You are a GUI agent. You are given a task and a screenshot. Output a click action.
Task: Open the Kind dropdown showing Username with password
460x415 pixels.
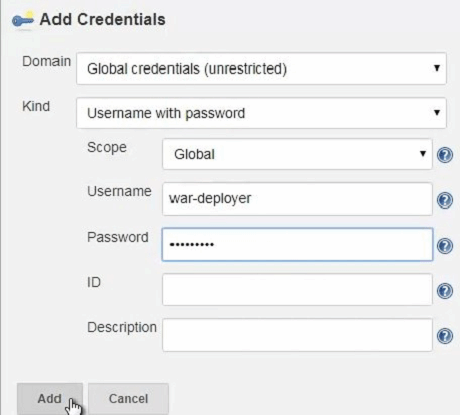tap(261, 113)
